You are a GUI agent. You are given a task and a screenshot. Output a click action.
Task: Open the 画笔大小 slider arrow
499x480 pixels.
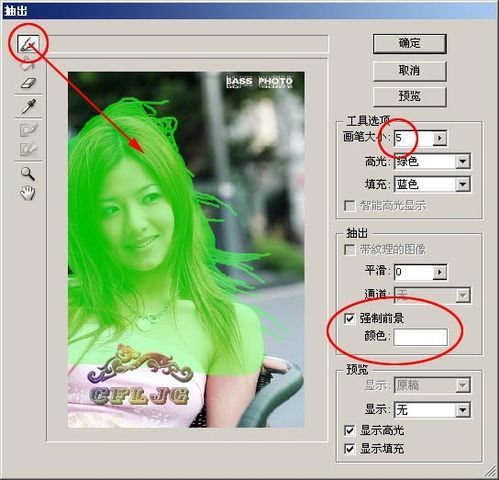(440, 138)
